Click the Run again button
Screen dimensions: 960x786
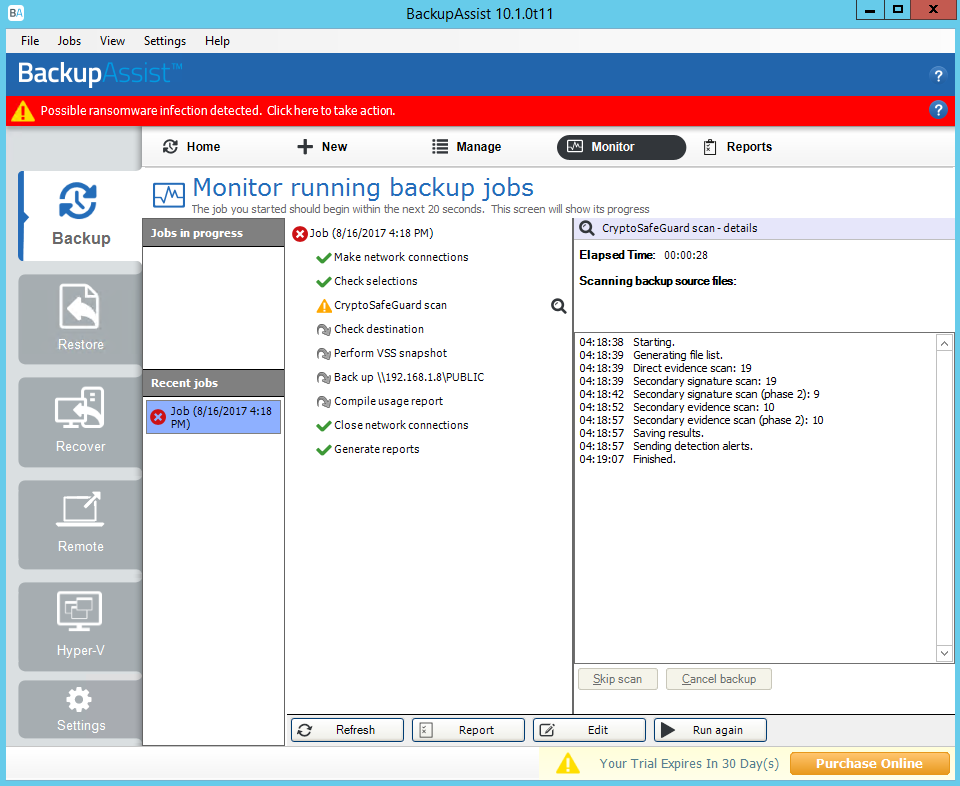[x=710, y=730]
